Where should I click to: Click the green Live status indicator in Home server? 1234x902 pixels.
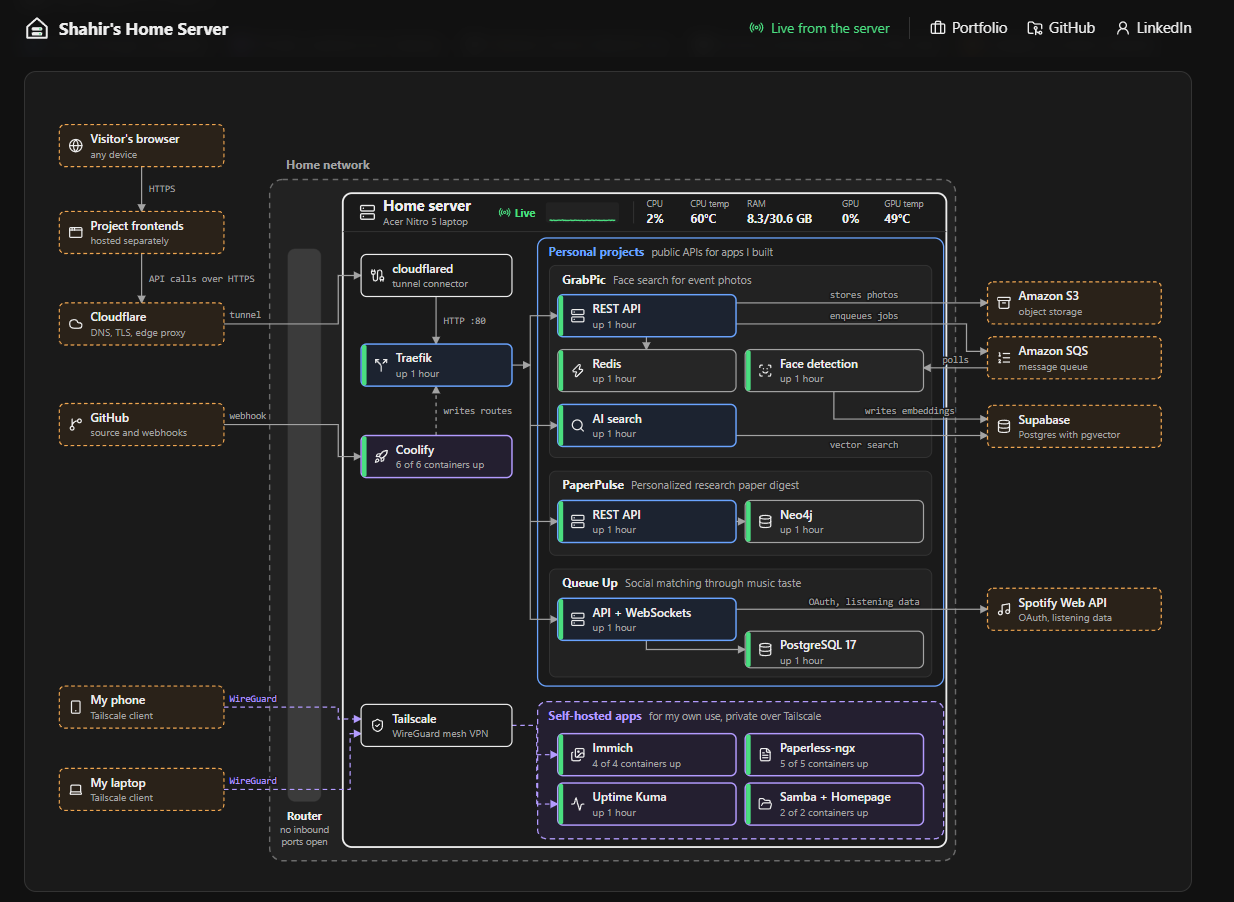pos(517,213)
